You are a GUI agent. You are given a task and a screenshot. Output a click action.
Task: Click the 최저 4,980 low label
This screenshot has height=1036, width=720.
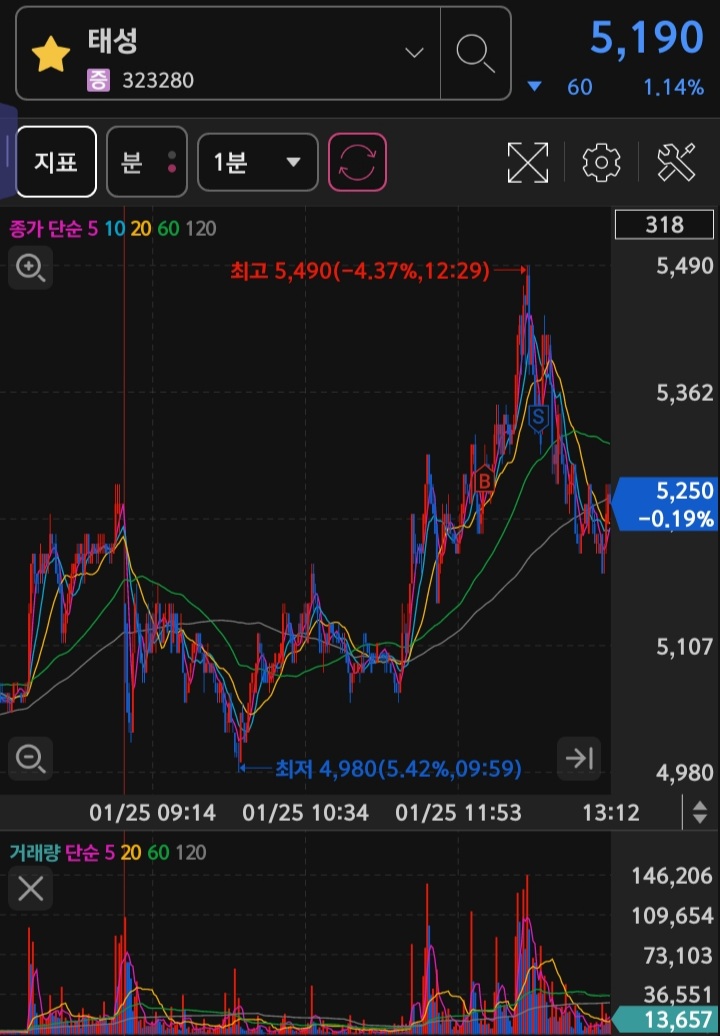pyautogui.click(x=398, y=768)
